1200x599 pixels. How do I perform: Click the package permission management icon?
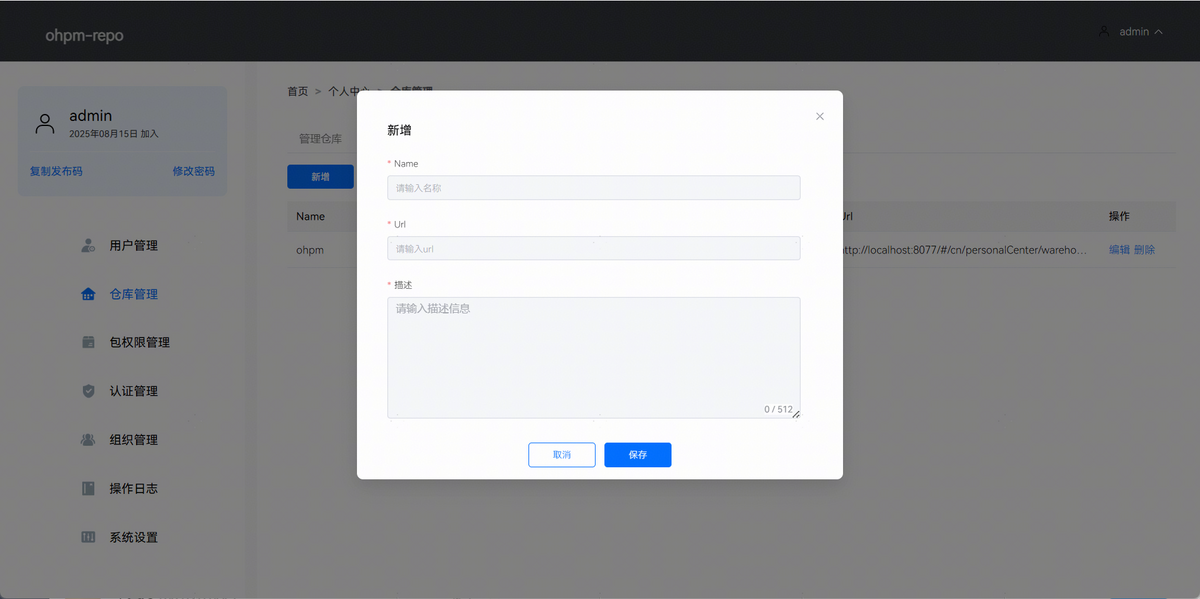click(x=88, y=342)
